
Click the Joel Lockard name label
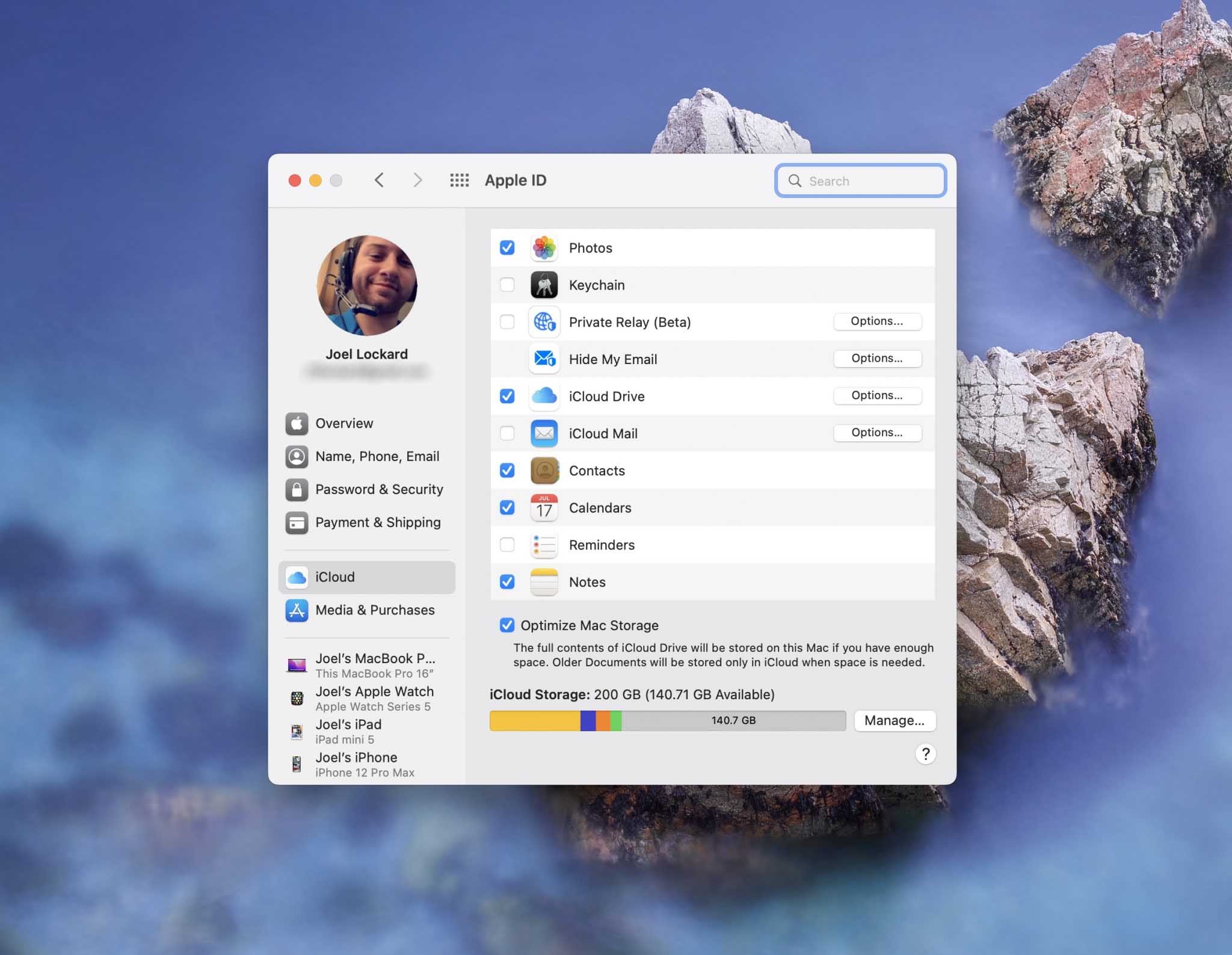(367, 354)
